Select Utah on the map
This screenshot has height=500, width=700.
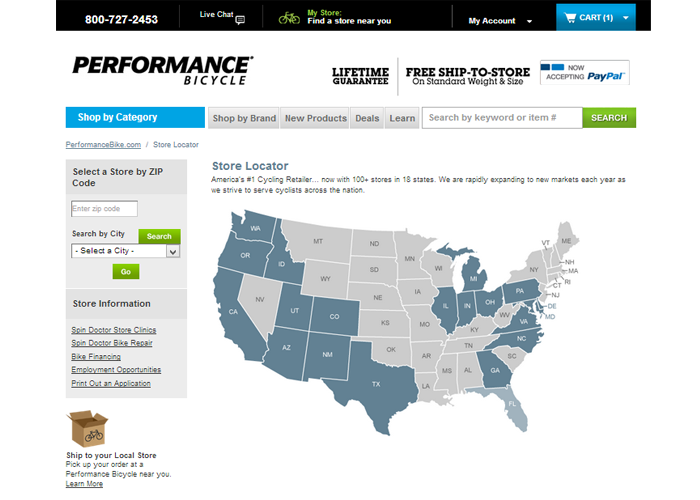[x=295, y=311]
